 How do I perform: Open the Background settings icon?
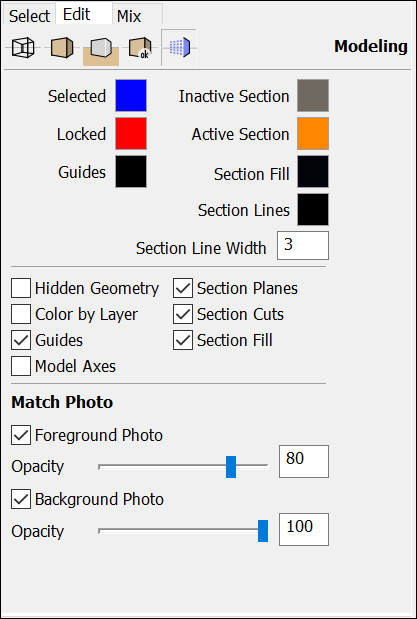(x=101, y=49)
